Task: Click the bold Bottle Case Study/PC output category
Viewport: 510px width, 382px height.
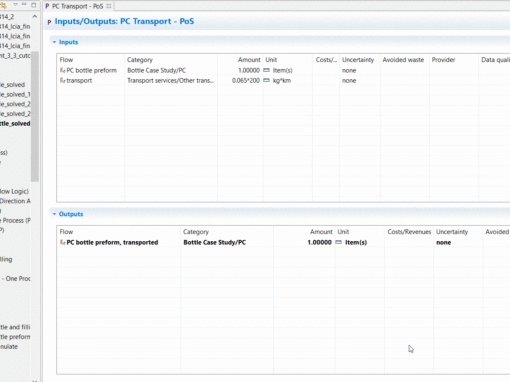Action: click(x=214, y=242)
